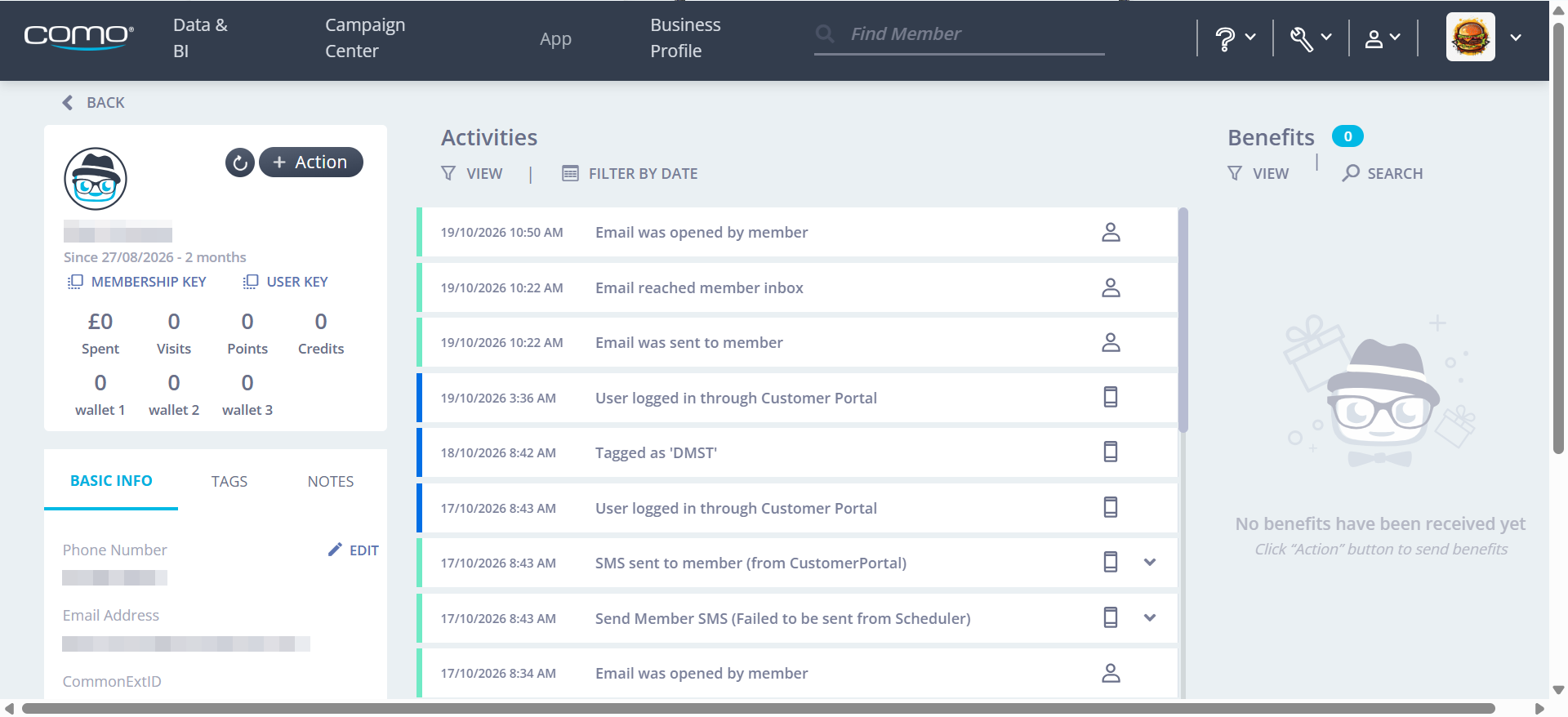Click the page vertical scrollbar thumb
1568x717 pixels.
(1558, 237)
